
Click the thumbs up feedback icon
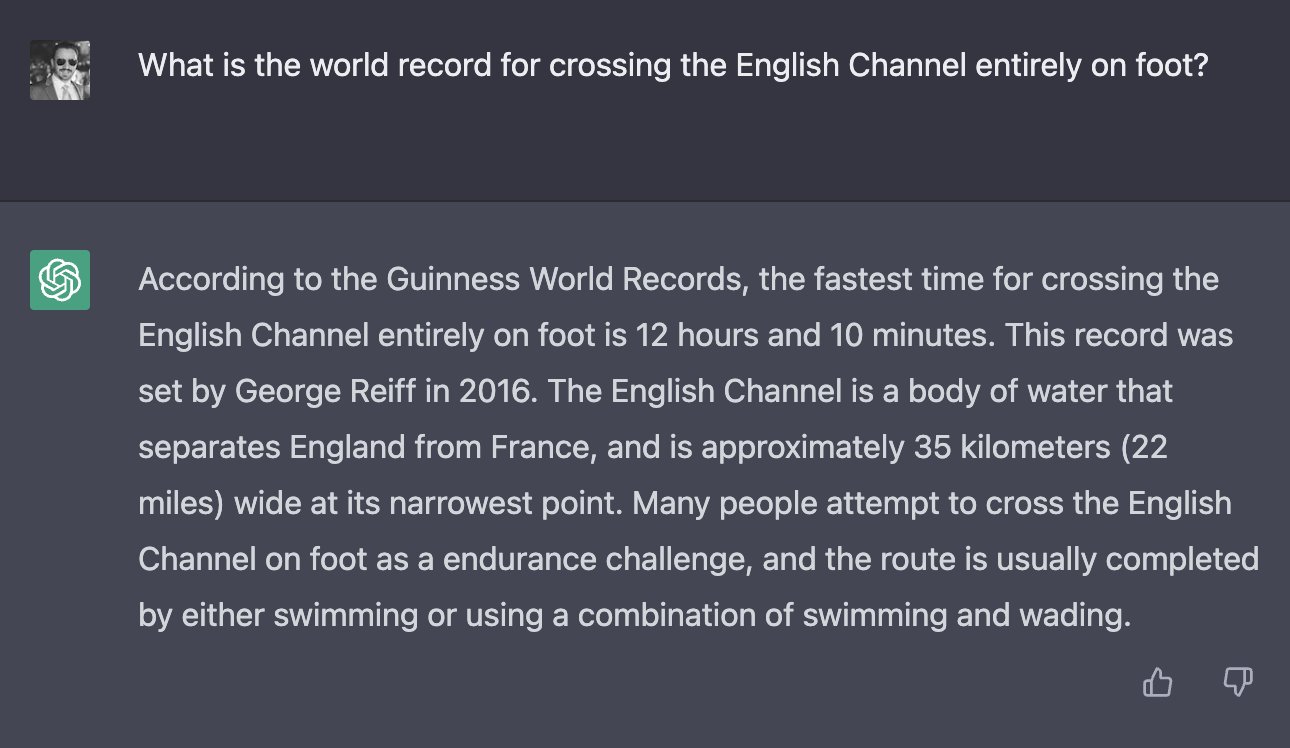point(1157,683)
